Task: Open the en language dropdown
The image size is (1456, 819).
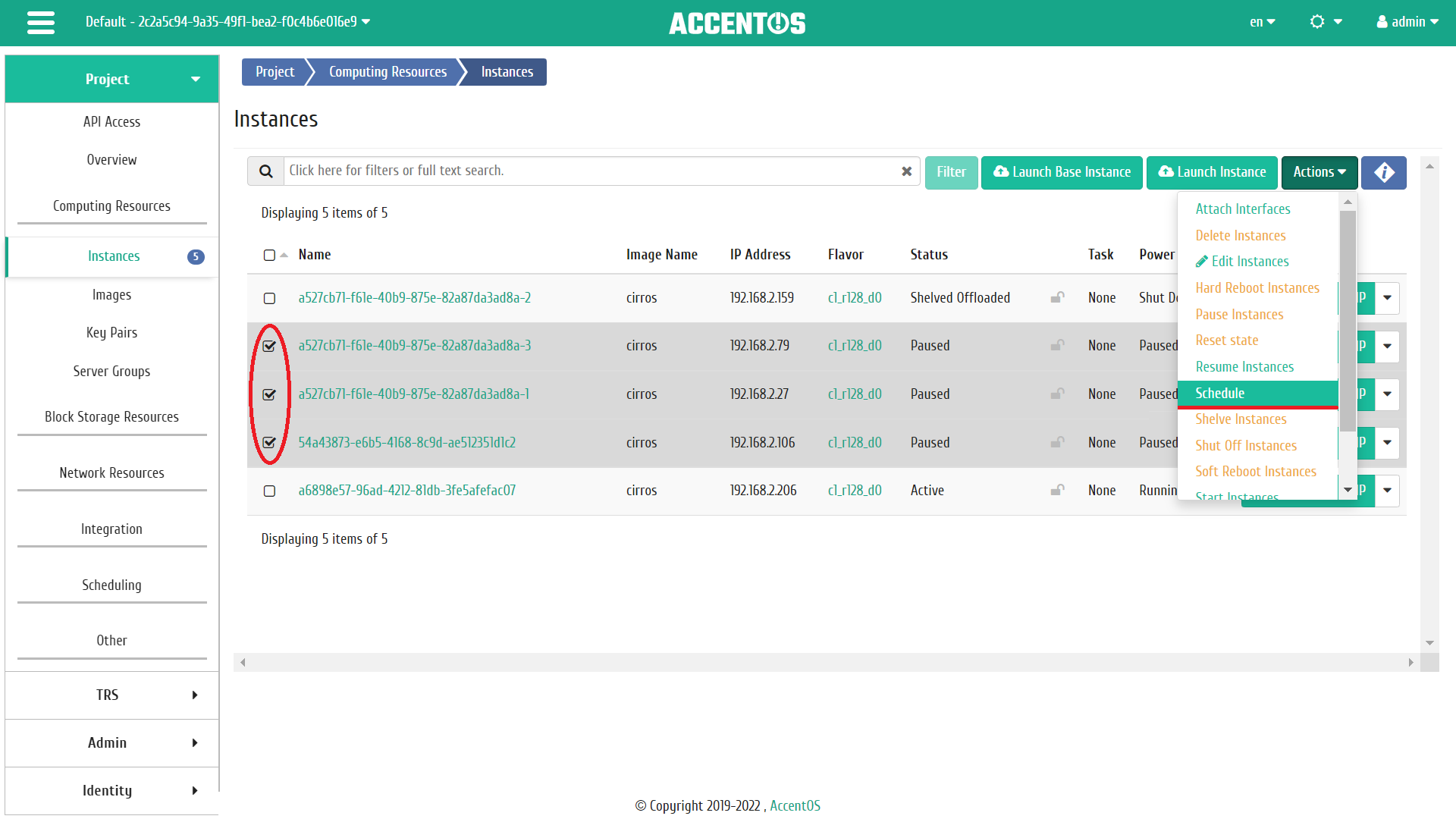Action: click(1262, 22)
